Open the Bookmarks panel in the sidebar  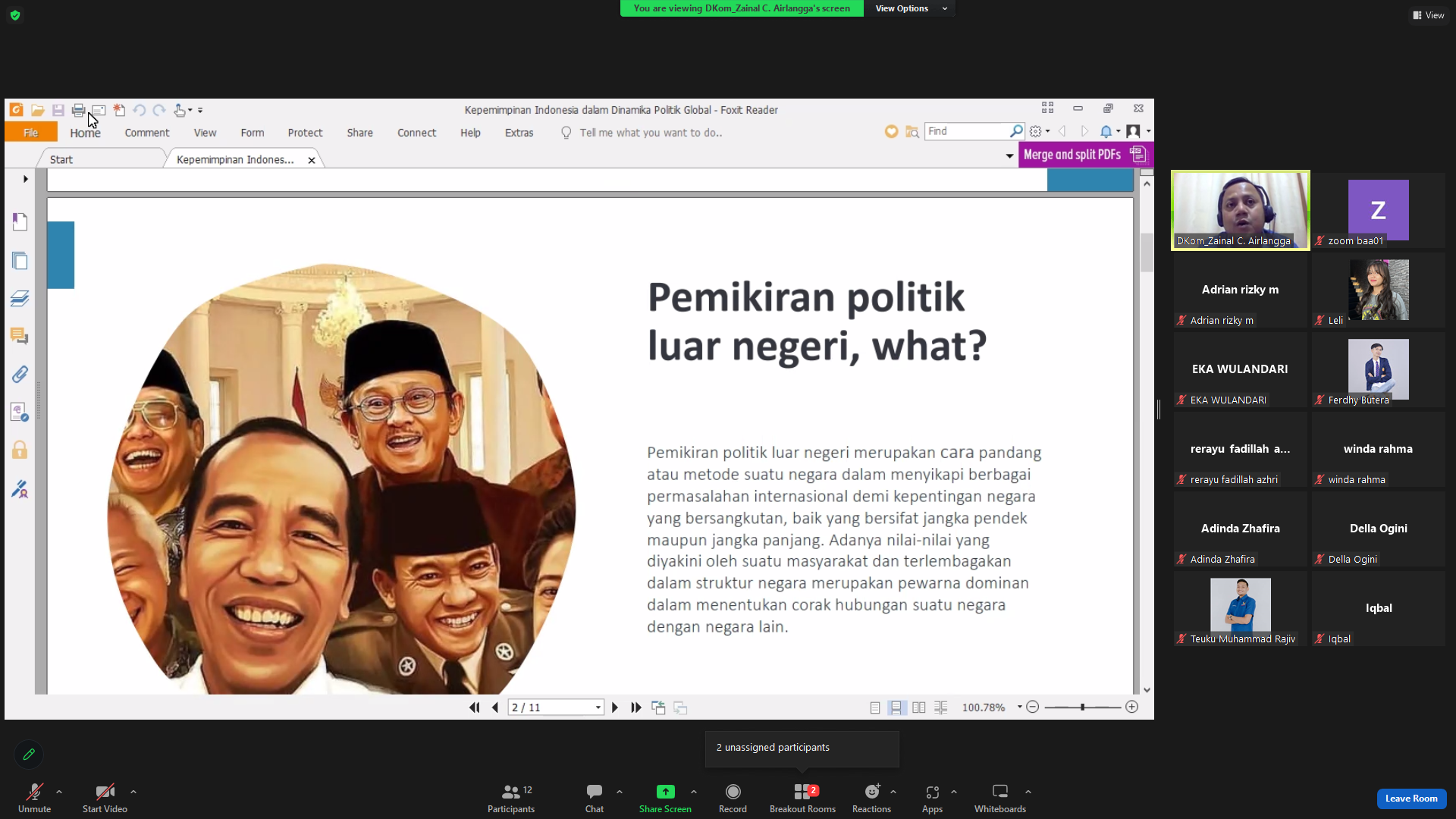[20, 221]
